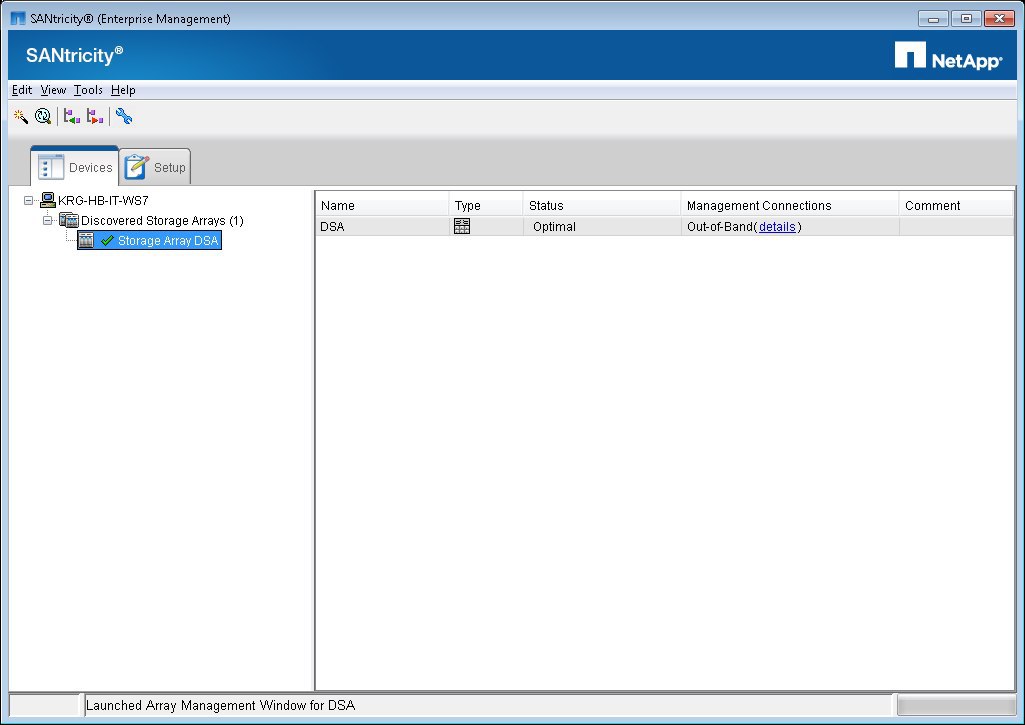
Task: Switch to the Setup tab
Action: pyautogui.click(x=155, y=167)
